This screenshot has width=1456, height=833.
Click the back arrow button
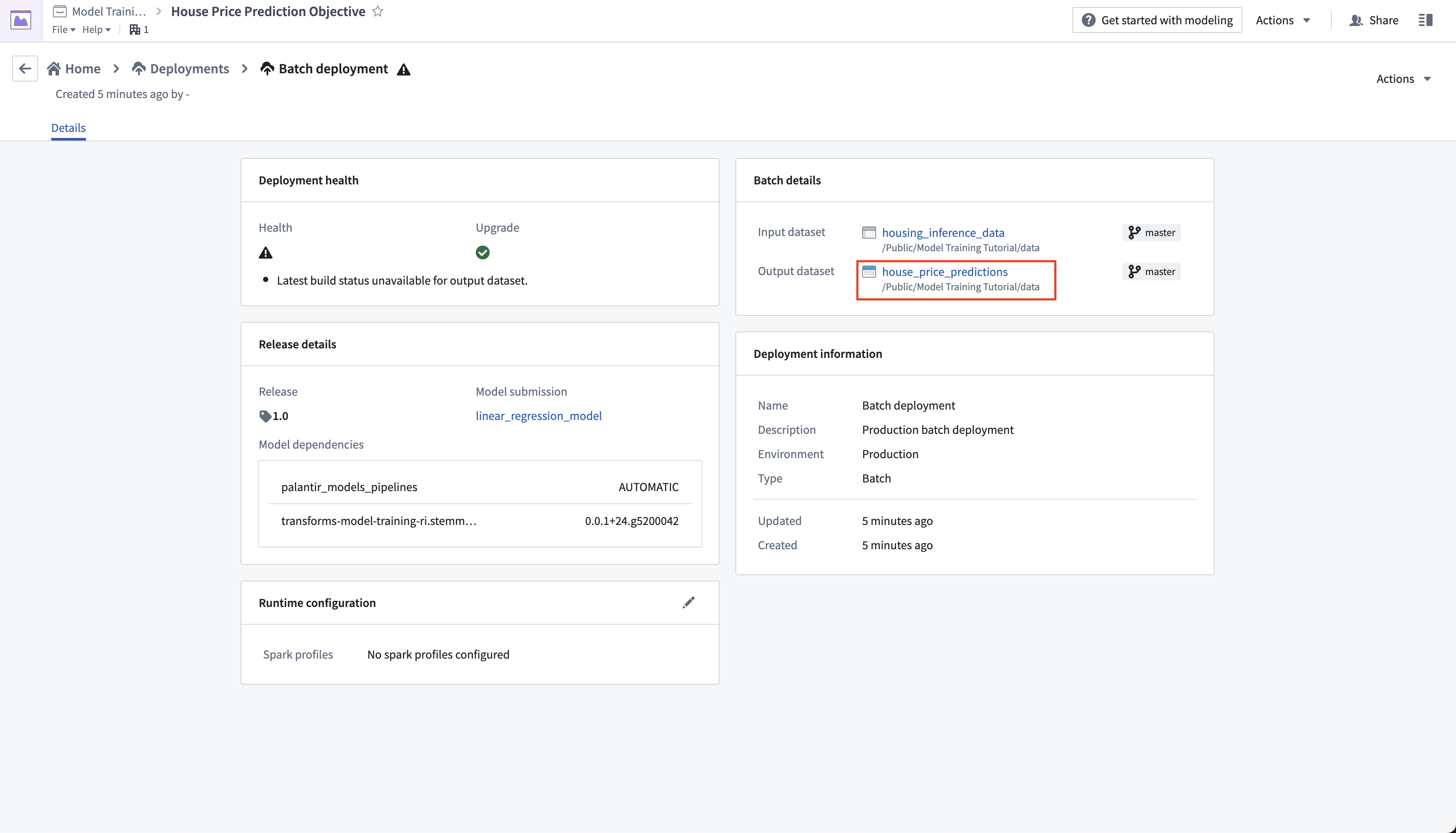[25, 69]
